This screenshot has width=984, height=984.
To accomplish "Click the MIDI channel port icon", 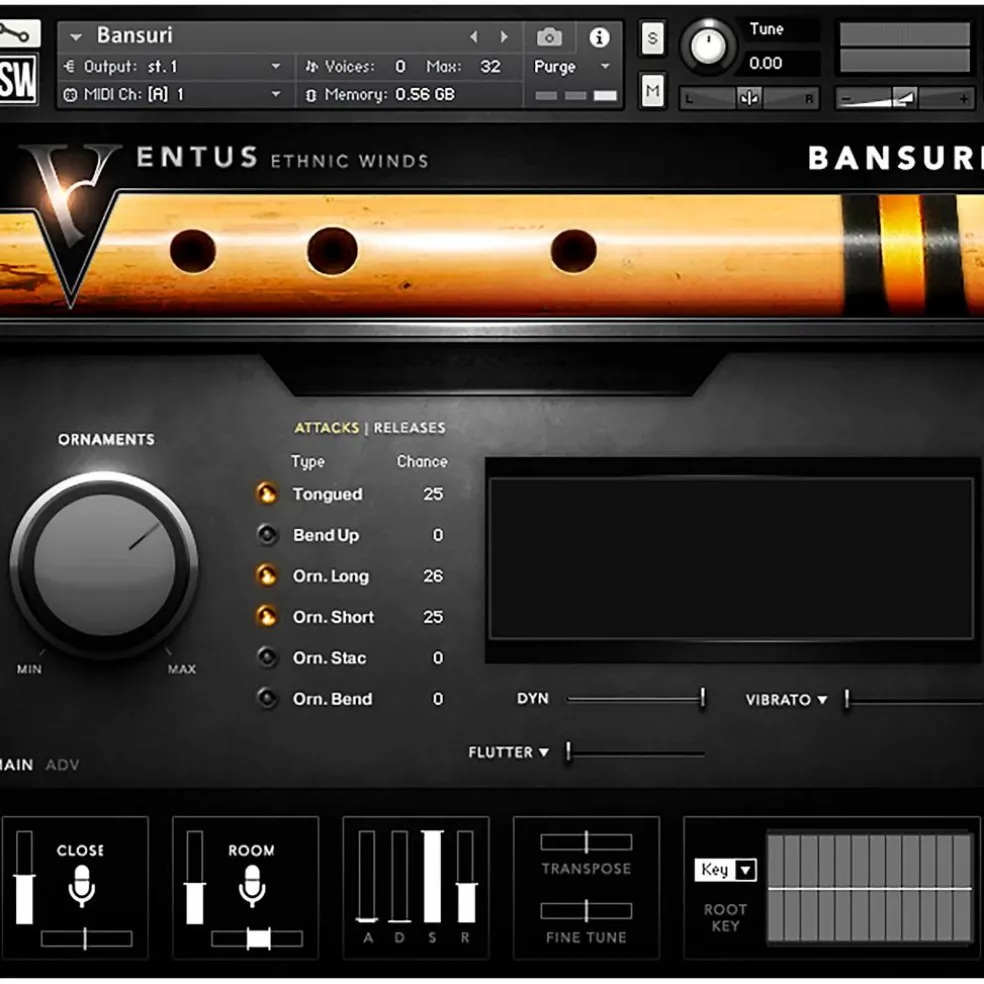I will point(70,95).
